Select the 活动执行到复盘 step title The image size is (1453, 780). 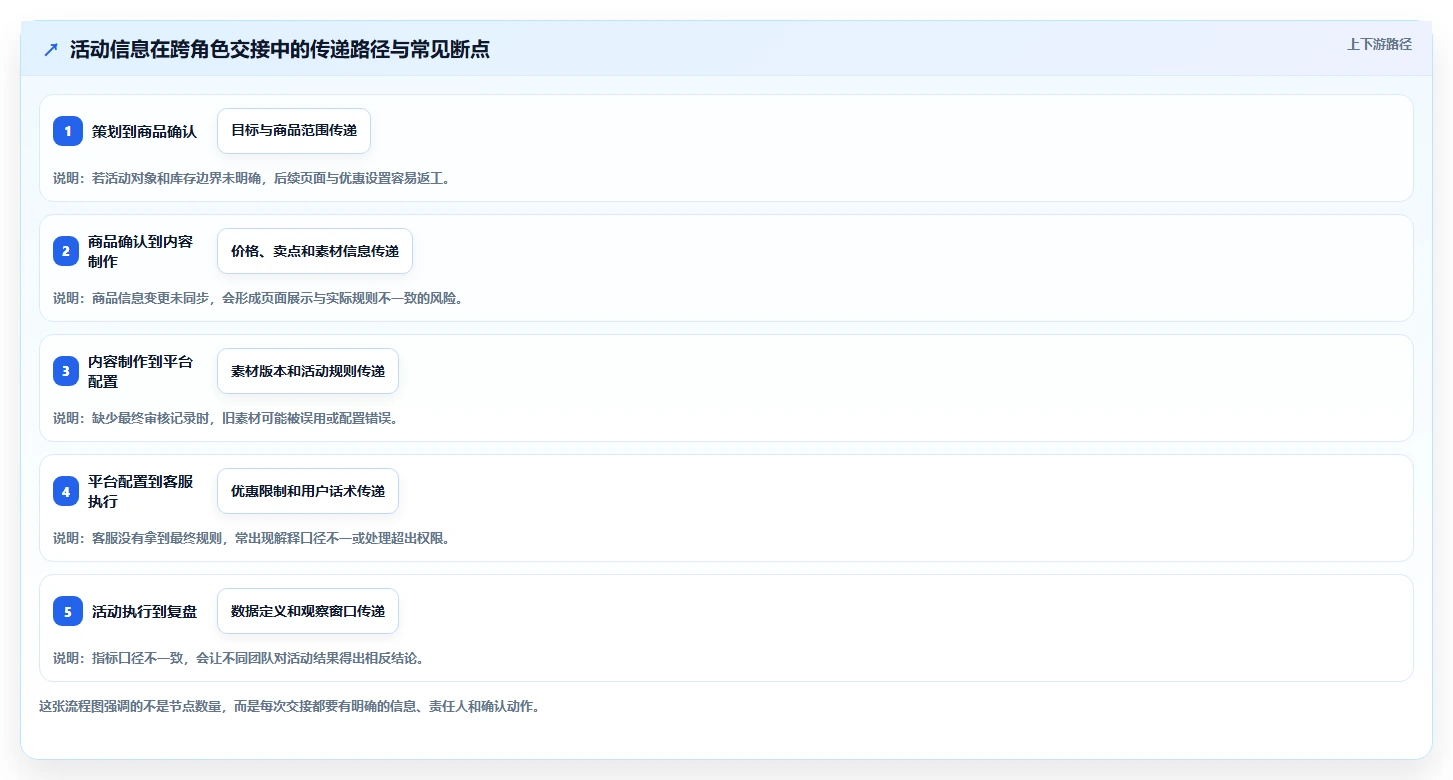click(x=144, y=611)
